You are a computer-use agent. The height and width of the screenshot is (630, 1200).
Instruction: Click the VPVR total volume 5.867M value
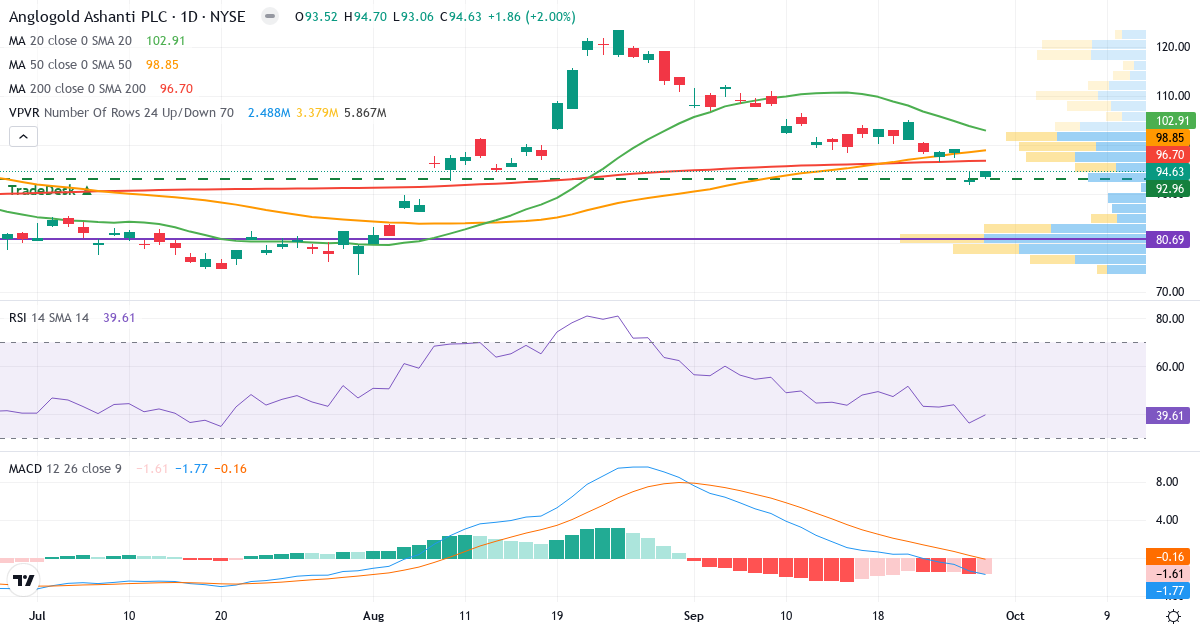[365, 113]
